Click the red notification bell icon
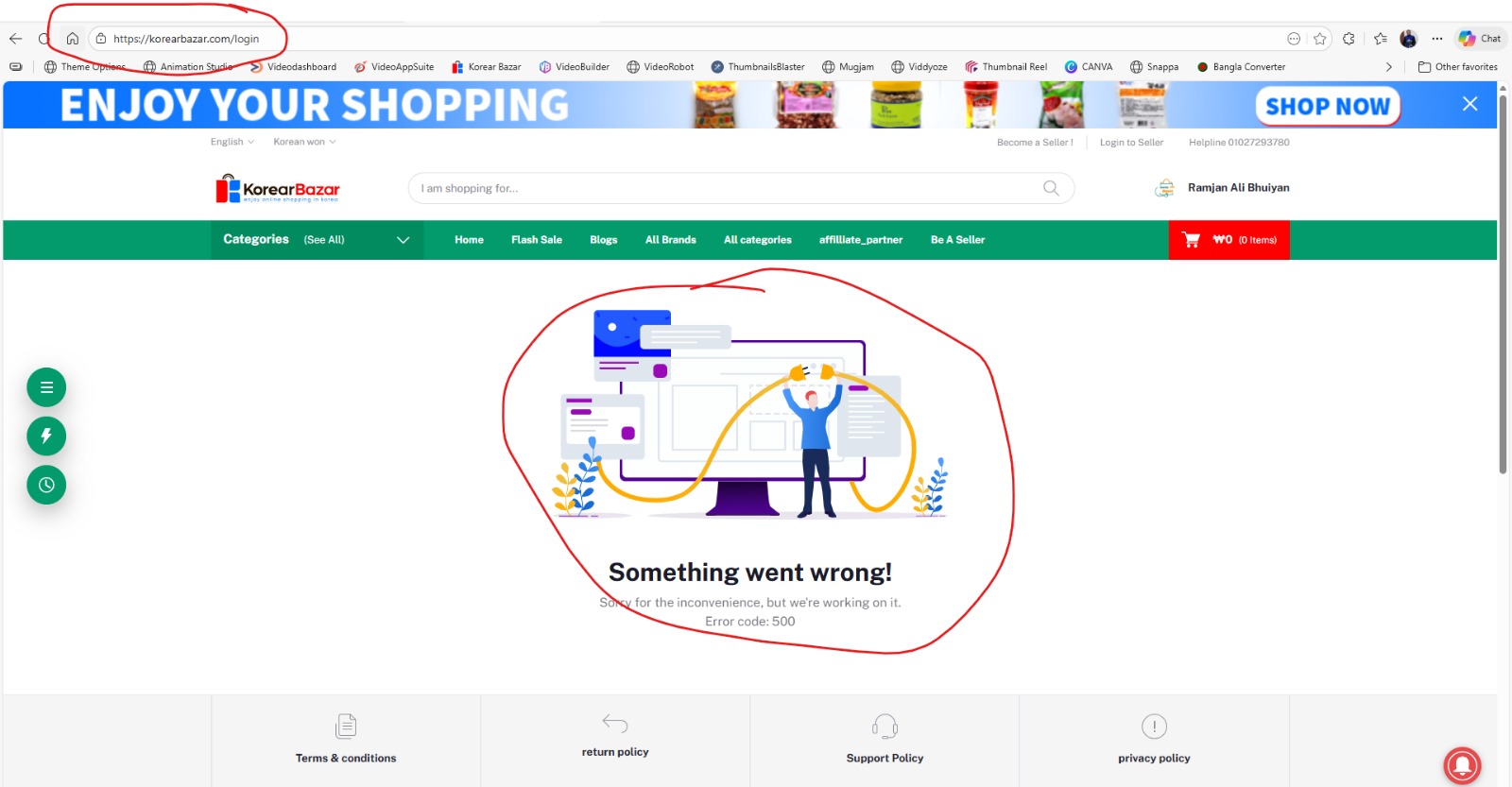 (1461, 764)
